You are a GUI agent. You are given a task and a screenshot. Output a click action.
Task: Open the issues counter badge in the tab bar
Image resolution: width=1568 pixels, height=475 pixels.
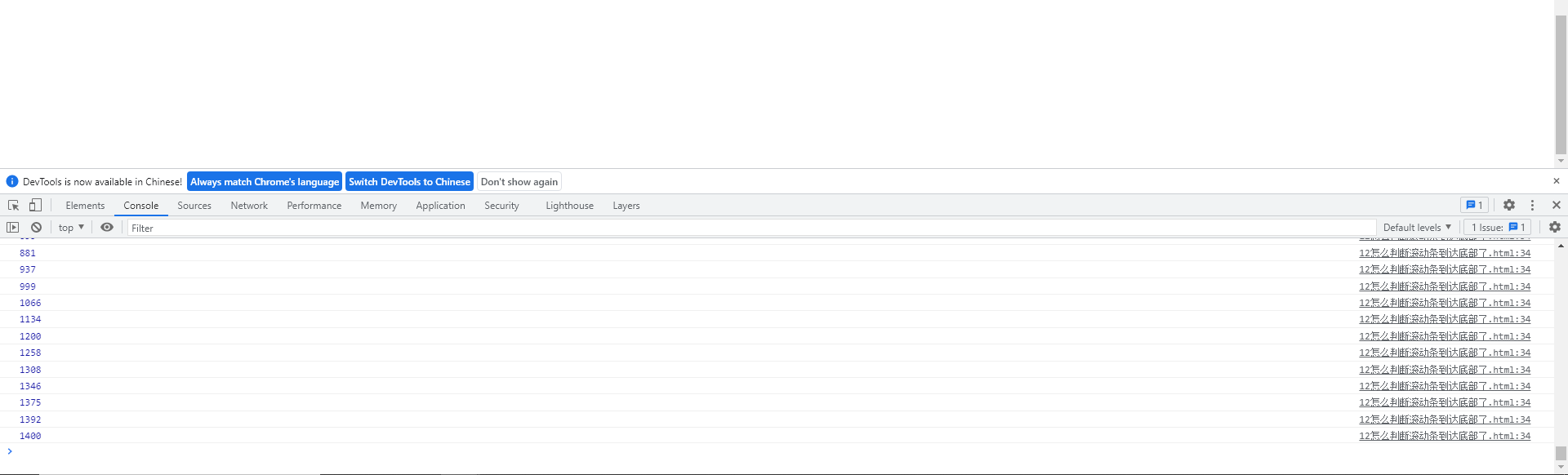click(x=1475, y=206)
